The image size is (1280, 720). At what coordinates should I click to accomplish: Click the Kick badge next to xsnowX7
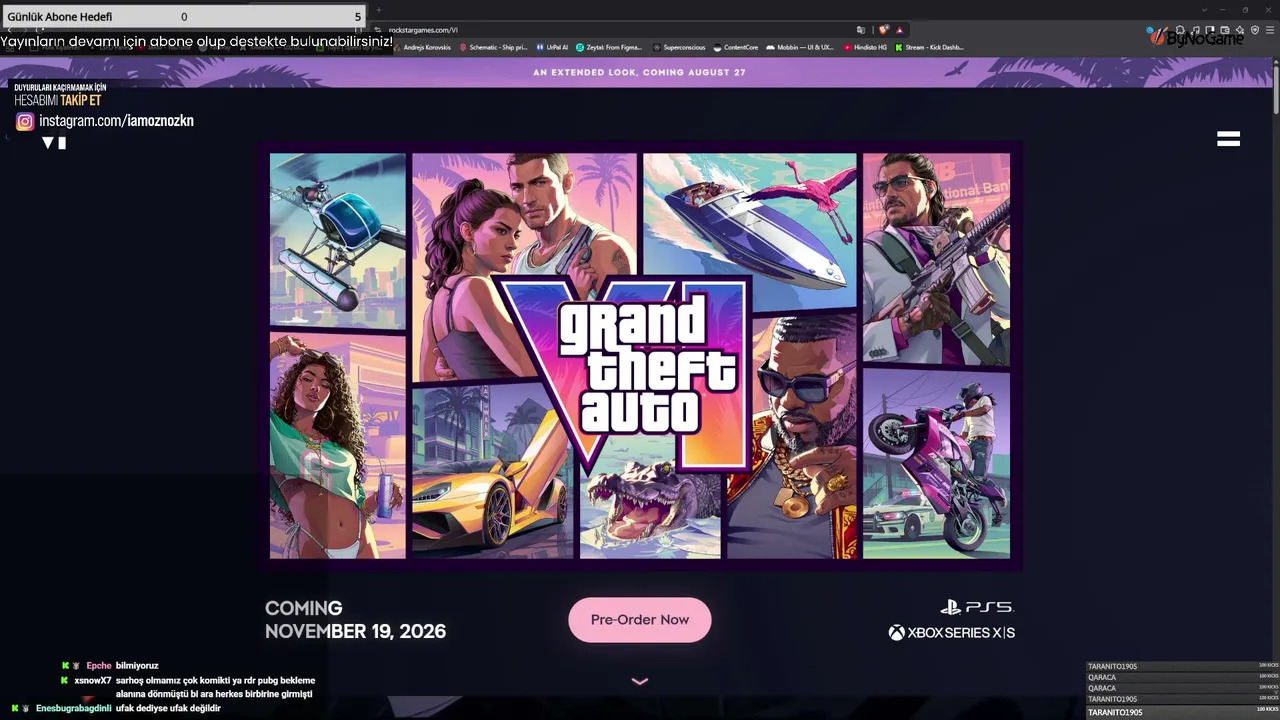coord(65,681)
